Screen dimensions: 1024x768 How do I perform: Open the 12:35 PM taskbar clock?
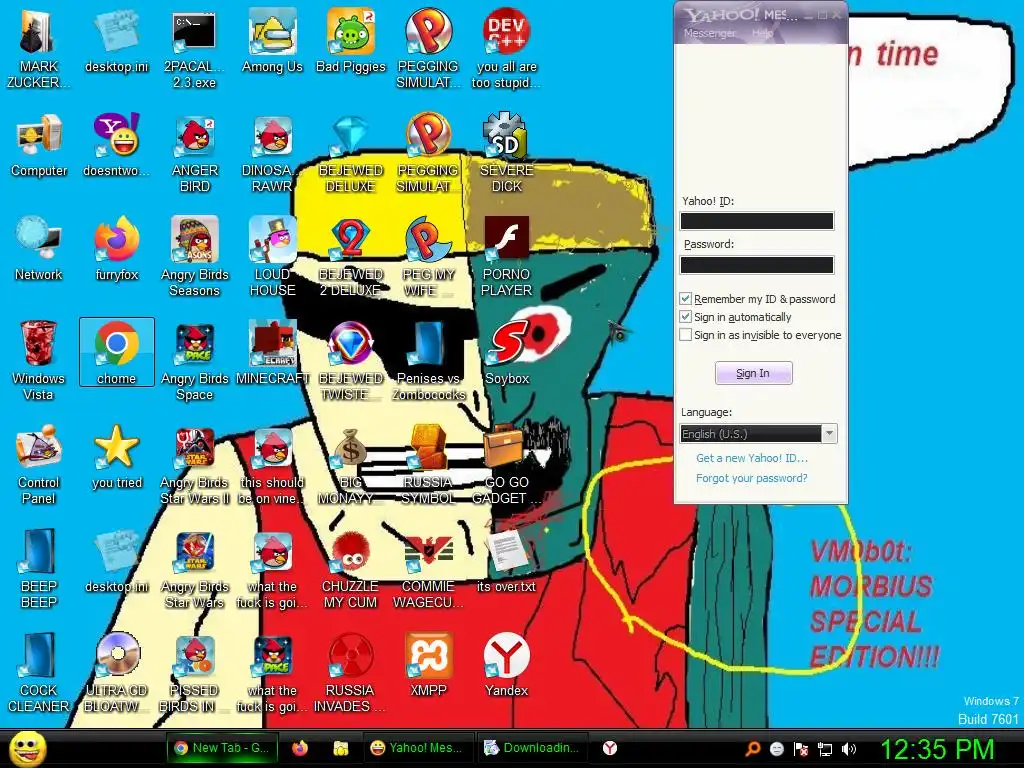[936, 749]
